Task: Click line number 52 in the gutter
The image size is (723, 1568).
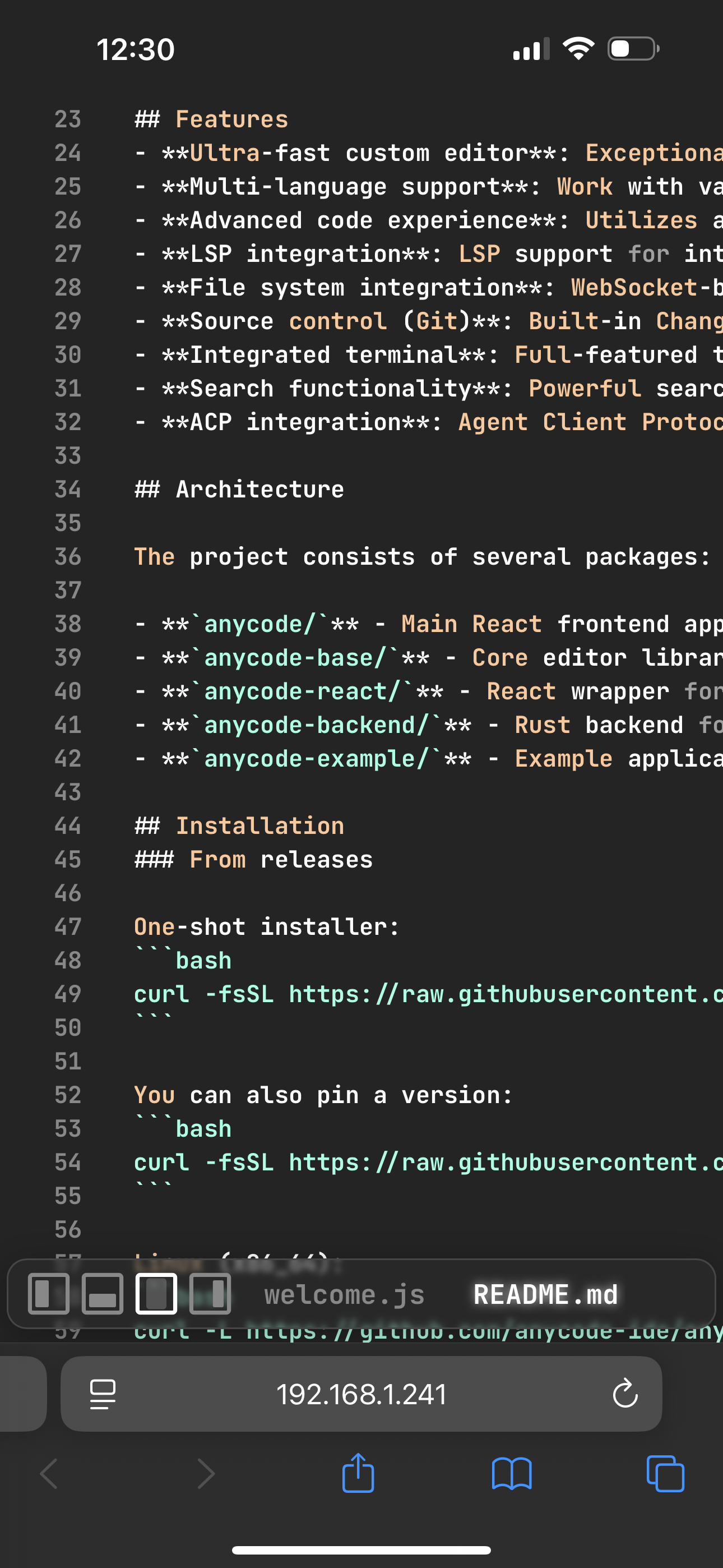Action: [x=68, y=1095]
